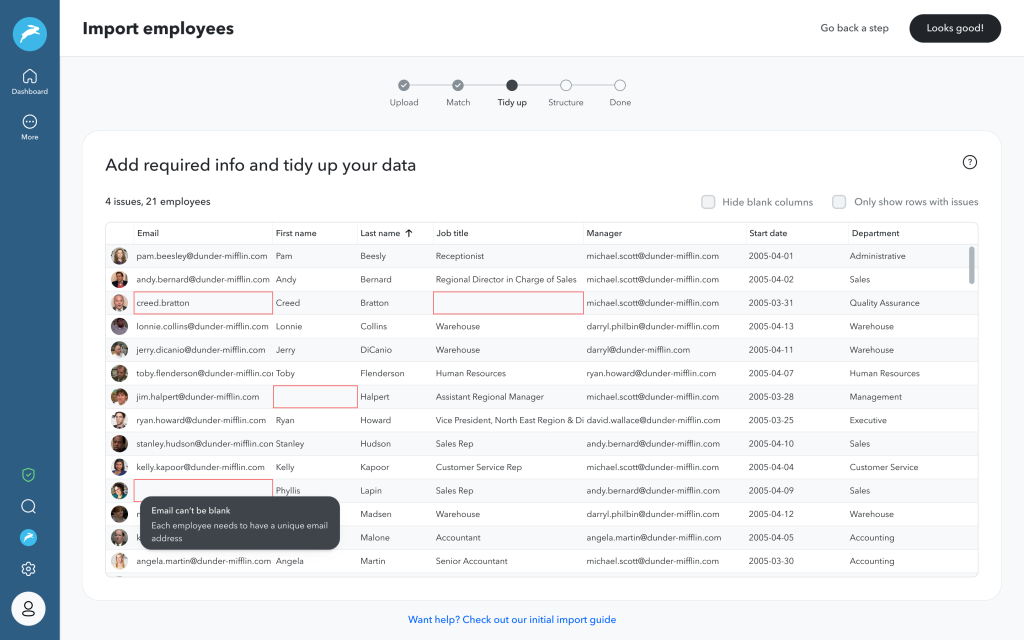The image size is (1024, 640).
Task: Click the green shield icon in the sidebar
Action: (28, 476)
